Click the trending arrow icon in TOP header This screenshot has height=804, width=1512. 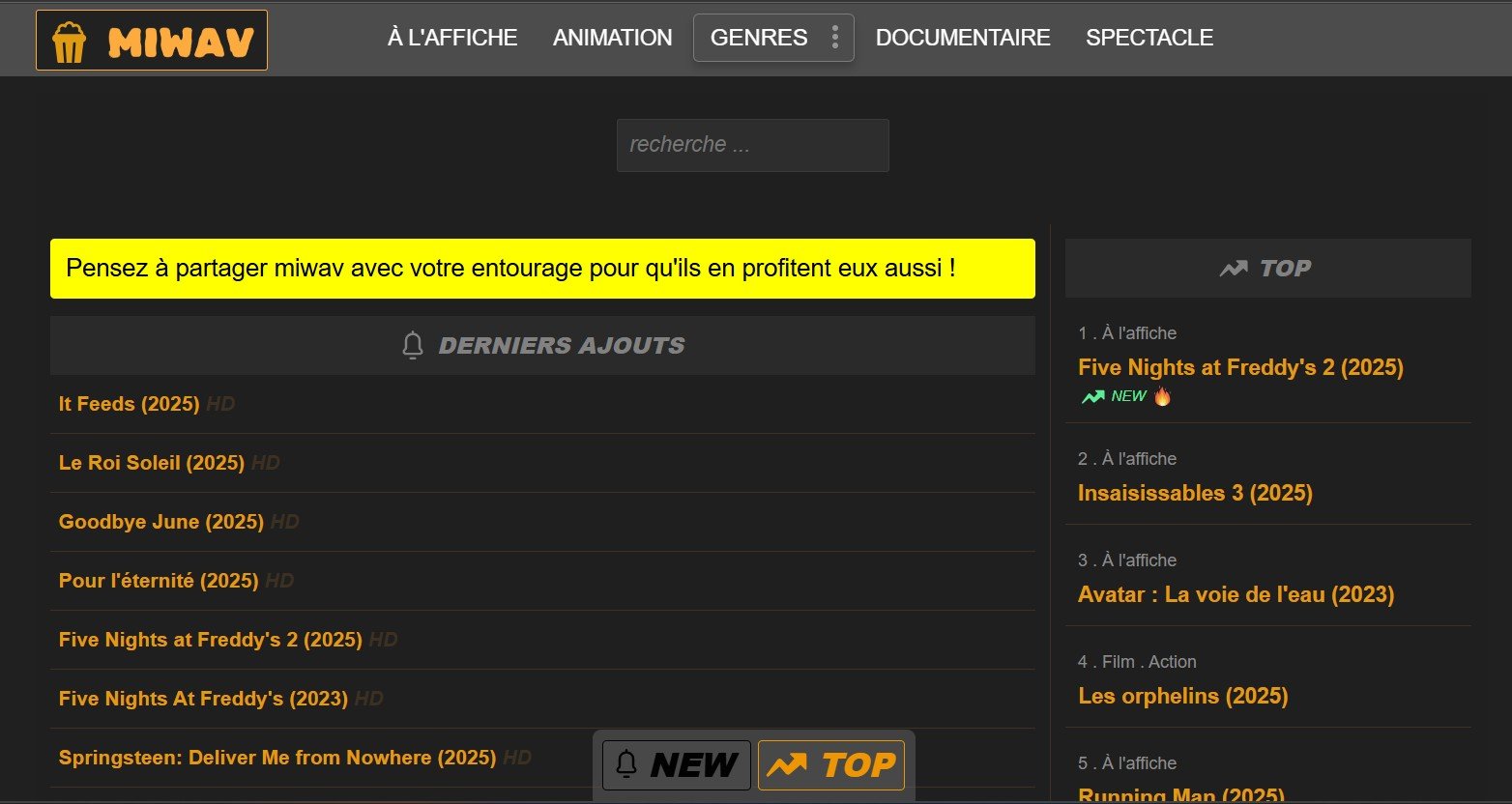coord(1234,269)
